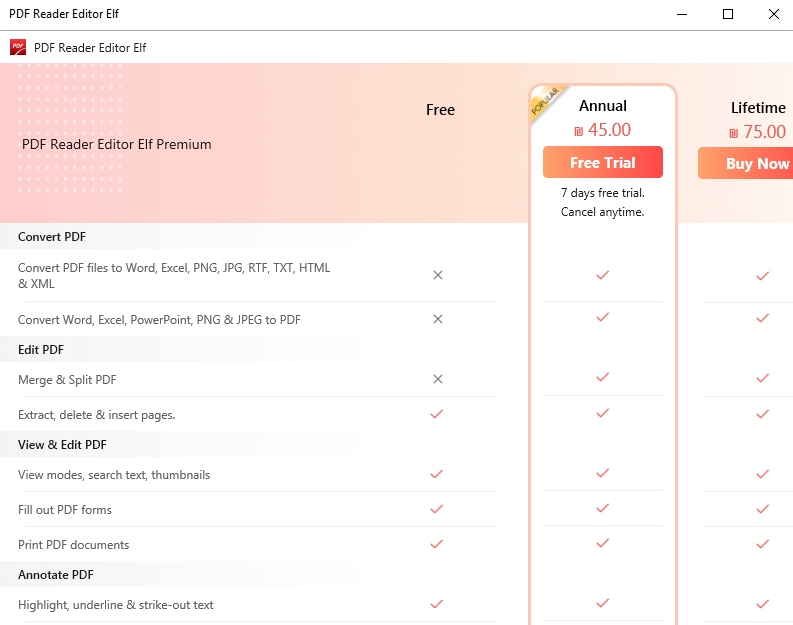Click the Annual price 45.00
Viewport: 793px width, 625px height.
click(602, 130)
